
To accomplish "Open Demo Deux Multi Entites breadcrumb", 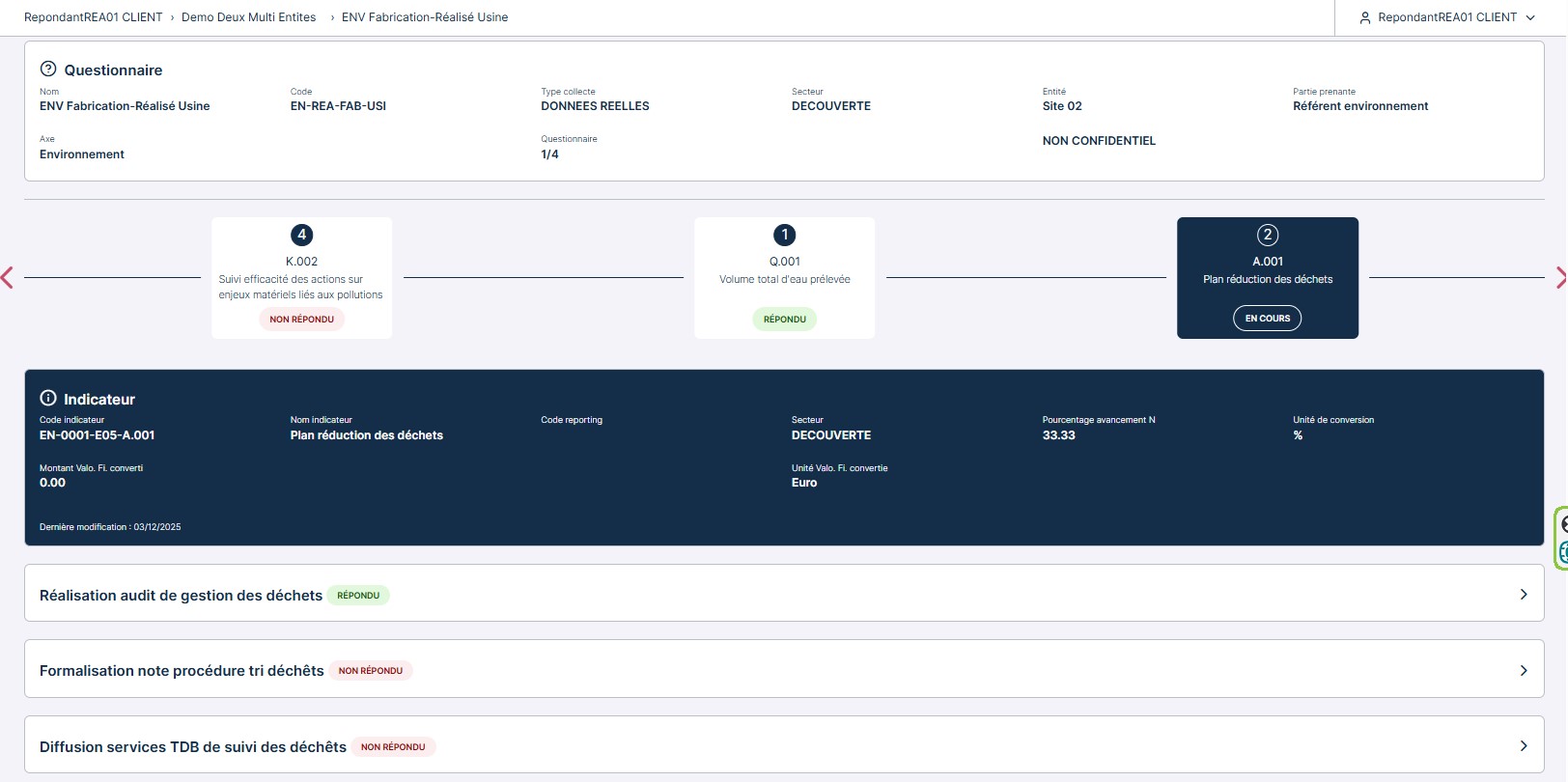I will click(x=249, y=17).
